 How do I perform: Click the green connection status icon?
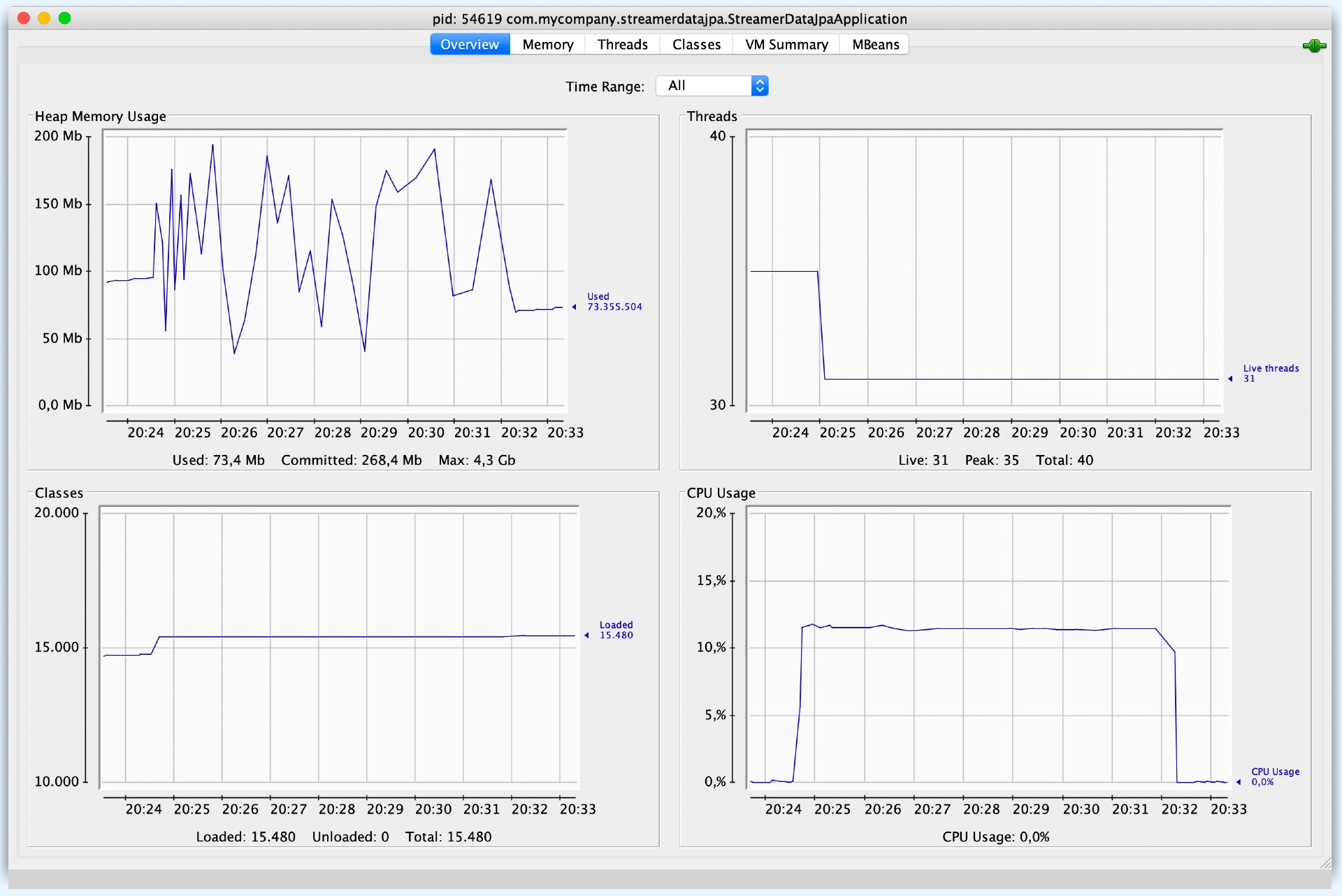coord(1314,46)
